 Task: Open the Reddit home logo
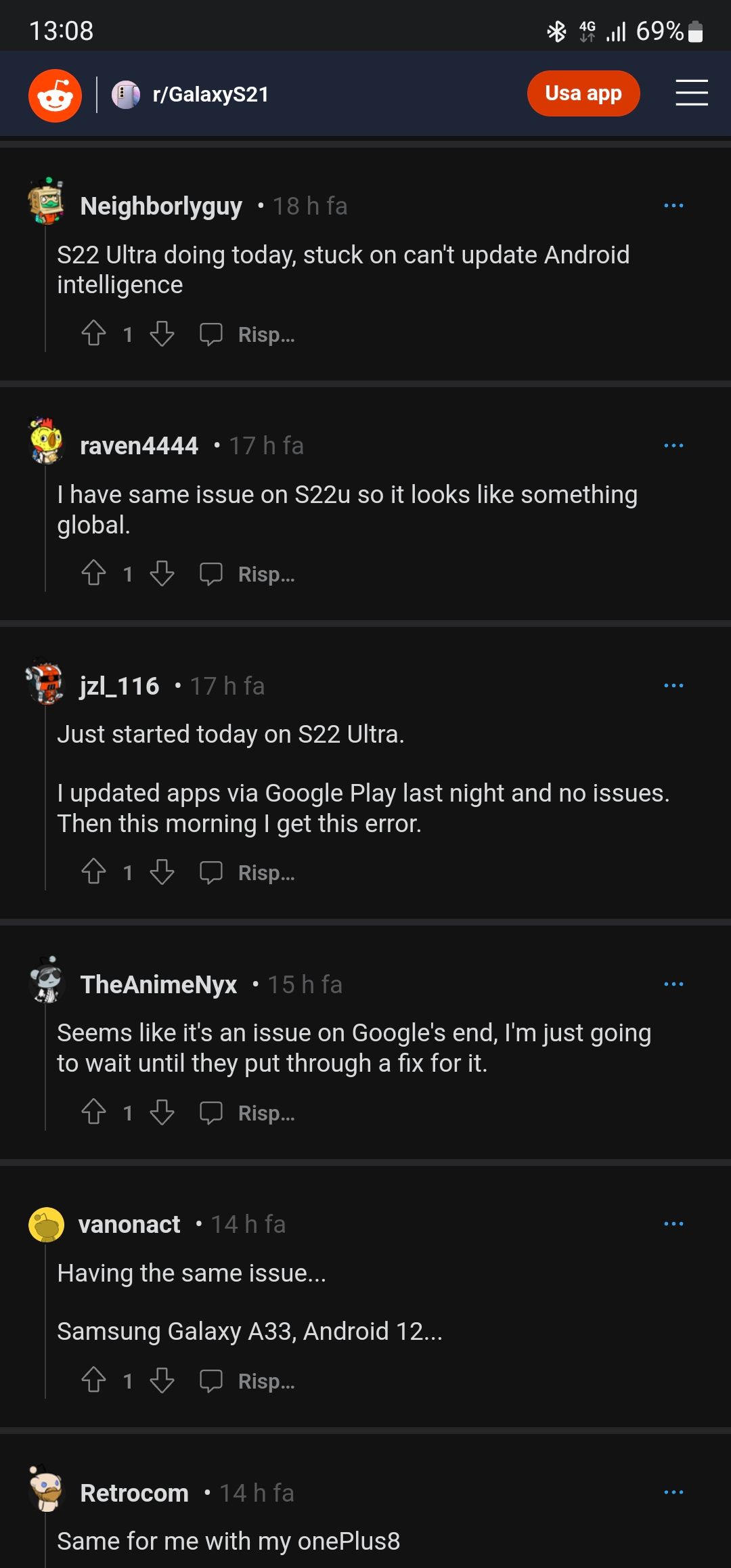click(x=55, y=95)
